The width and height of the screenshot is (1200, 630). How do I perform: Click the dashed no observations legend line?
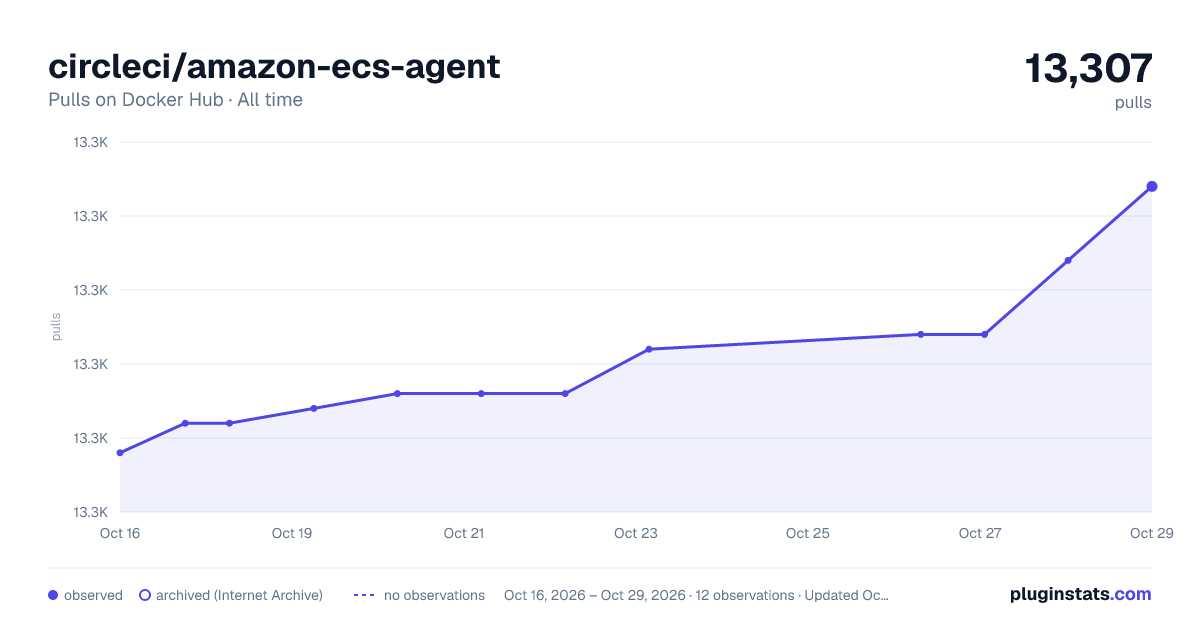point(364,595)
